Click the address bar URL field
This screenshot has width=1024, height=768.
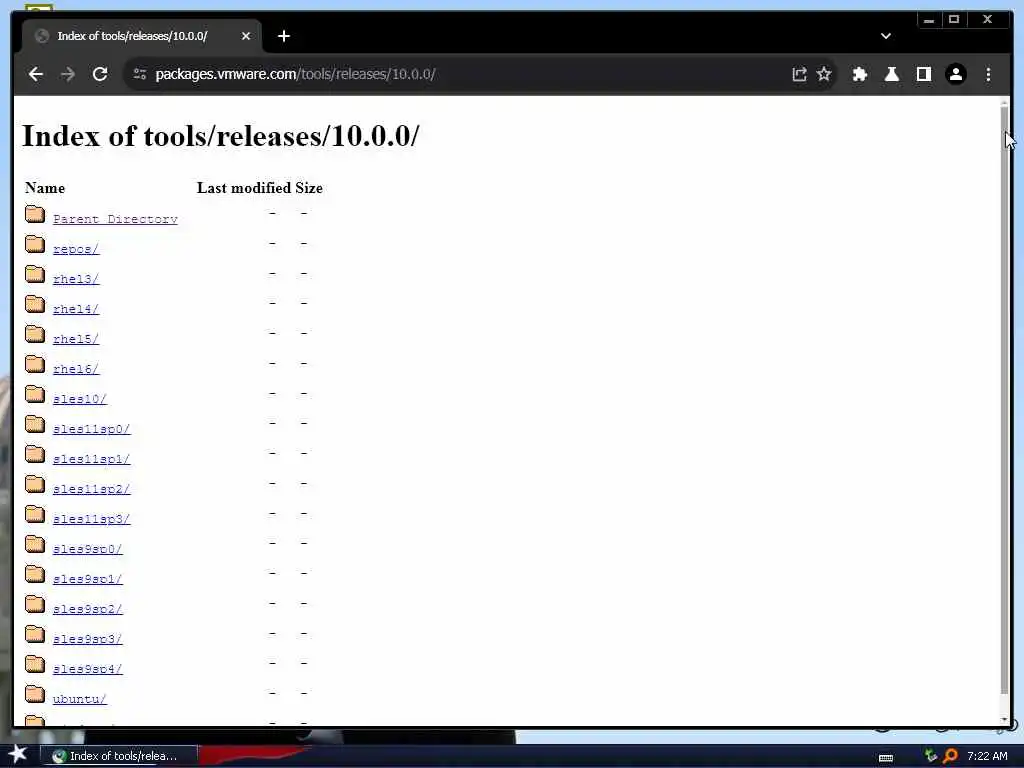(x=457, y=74)
